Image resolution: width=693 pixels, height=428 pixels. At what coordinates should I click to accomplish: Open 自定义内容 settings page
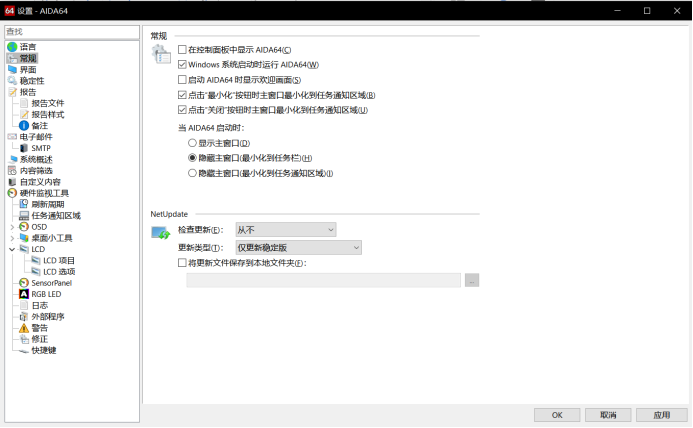pos(40,182)
